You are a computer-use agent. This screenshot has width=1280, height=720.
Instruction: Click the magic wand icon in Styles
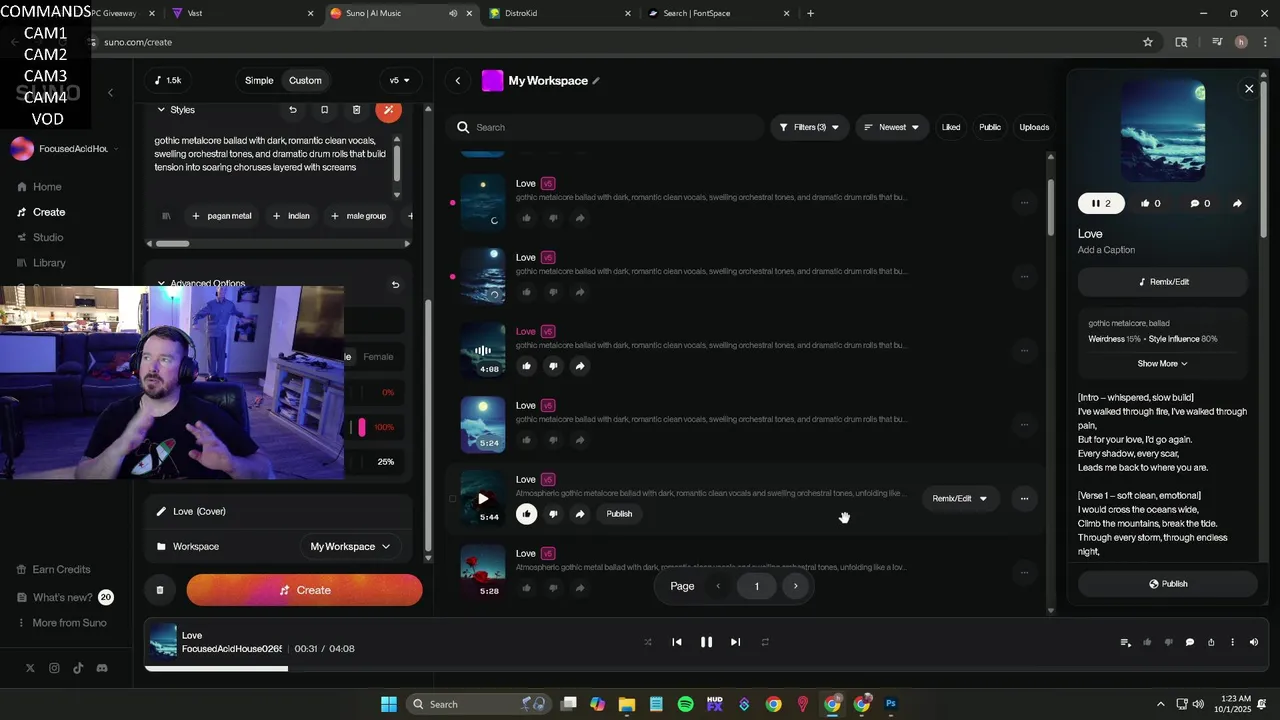click(389, 110)
